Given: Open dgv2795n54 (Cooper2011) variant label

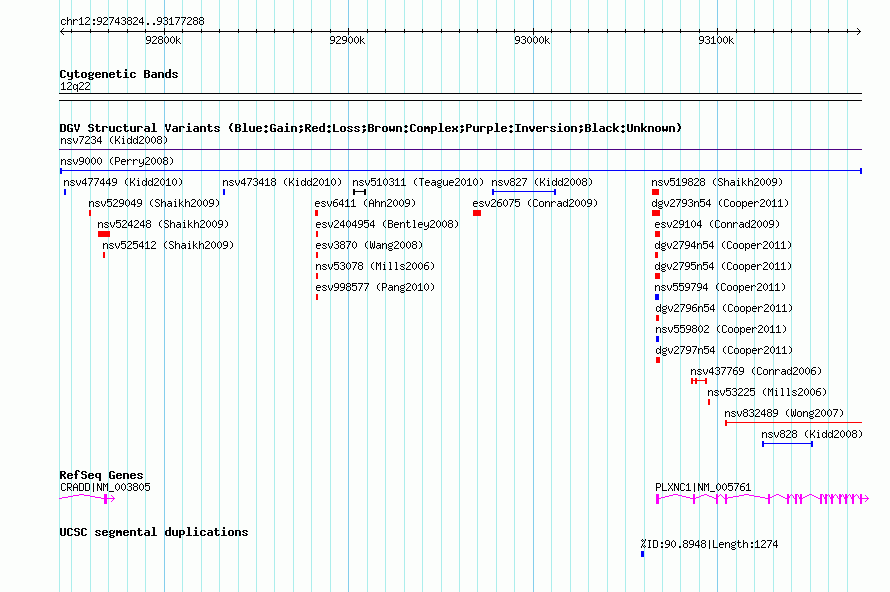Looking at the screenshot, I should click(723, 266).
